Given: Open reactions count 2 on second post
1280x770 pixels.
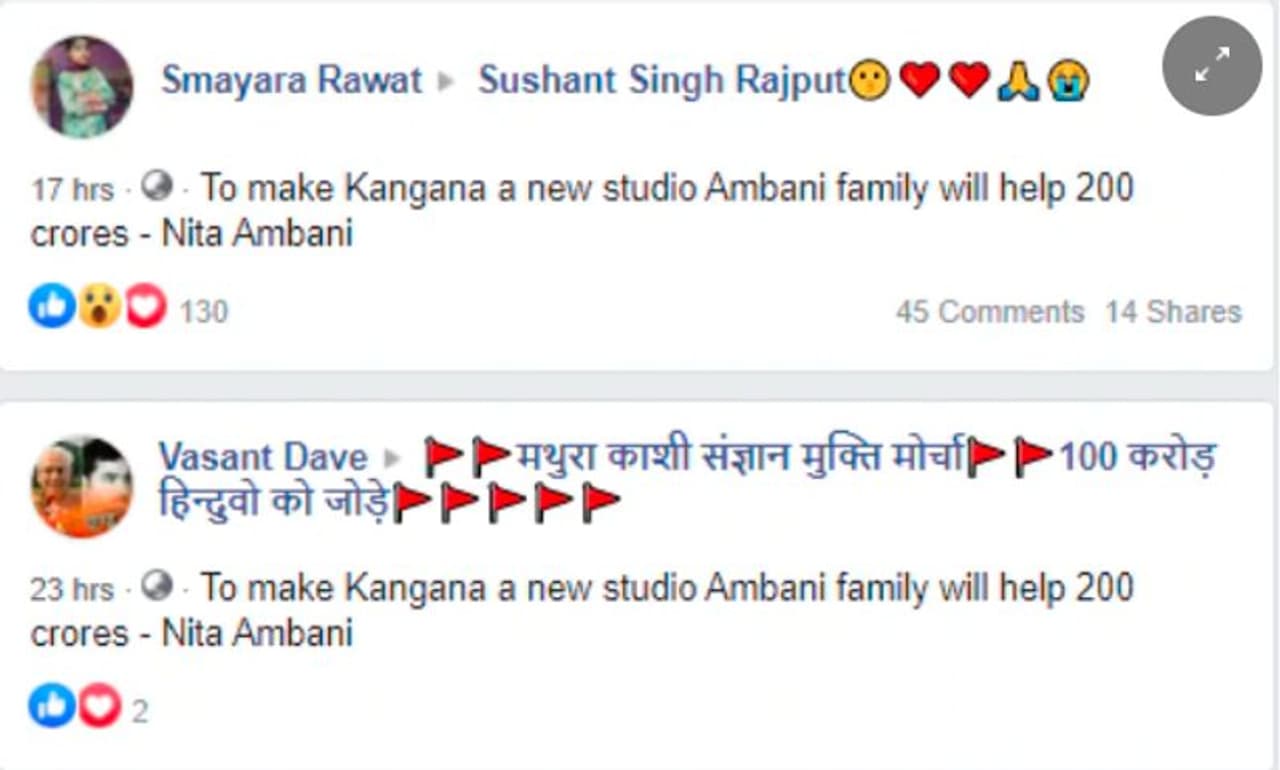Looking at the screenshot, I should [139, 712].
